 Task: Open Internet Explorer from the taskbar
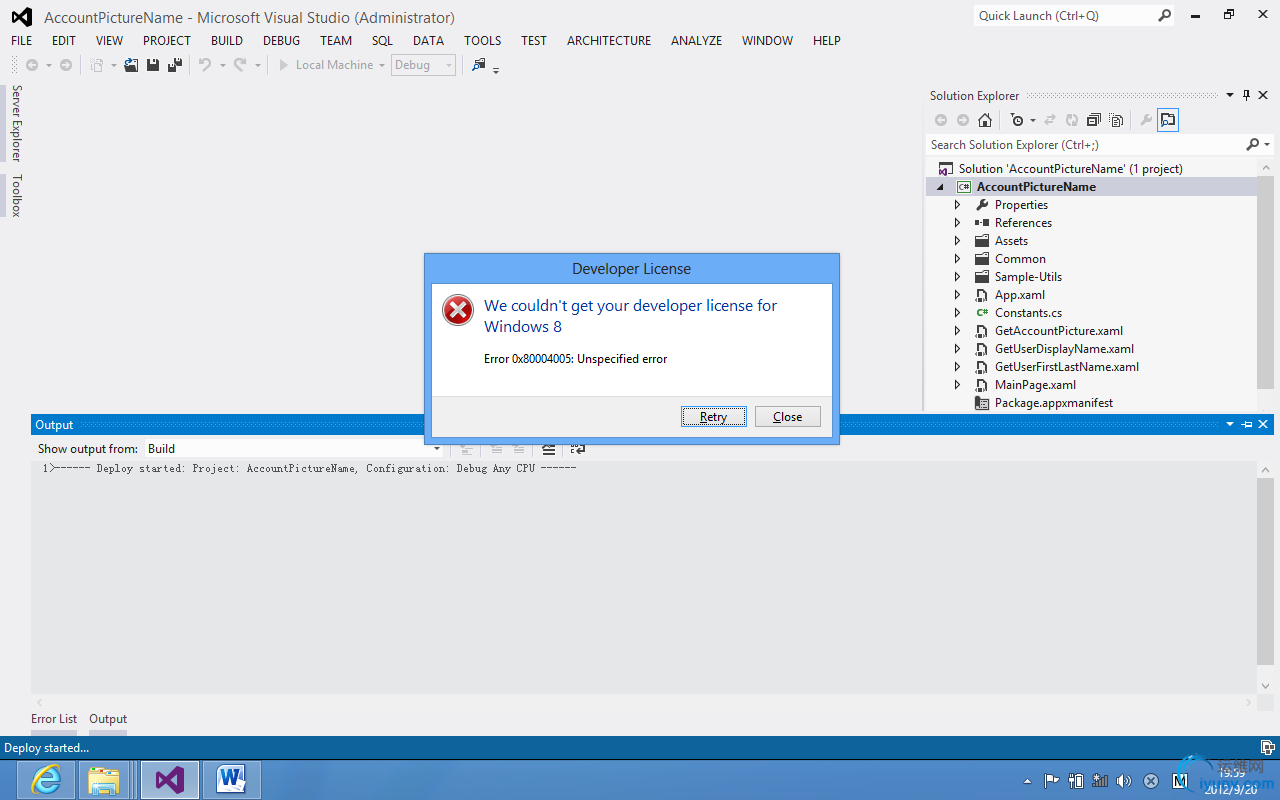coord(46,779)
